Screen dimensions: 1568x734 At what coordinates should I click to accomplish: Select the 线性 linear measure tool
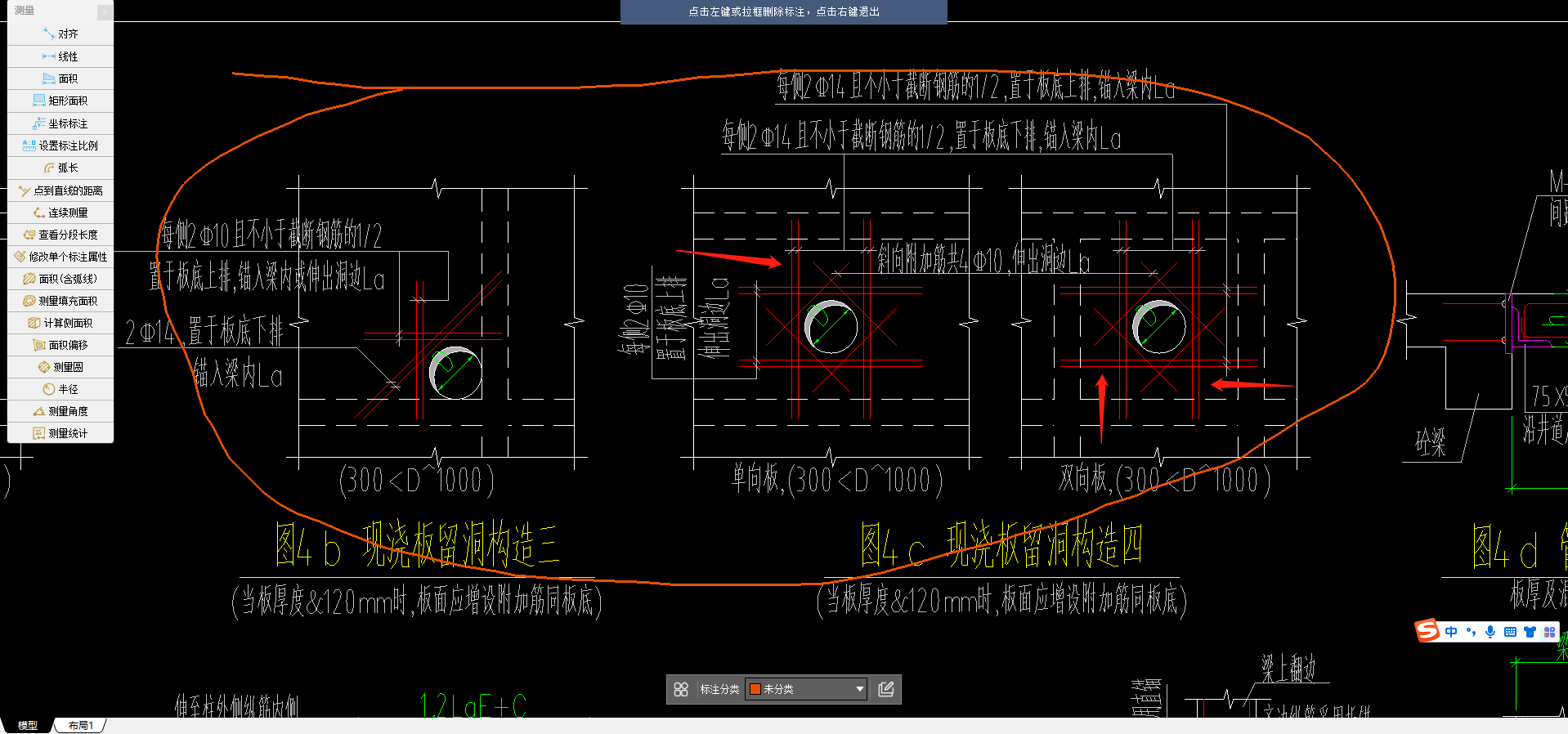pyautogui.click(x=60, y=56)
